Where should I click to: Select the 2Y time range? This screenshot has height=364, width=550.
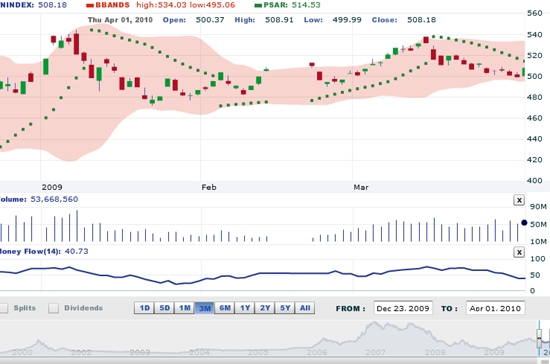tap(265, 308)
